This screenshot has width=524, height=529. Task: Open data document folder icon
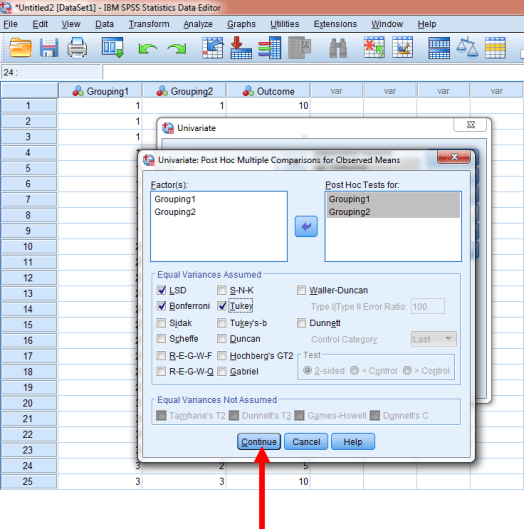pos(21,48)
